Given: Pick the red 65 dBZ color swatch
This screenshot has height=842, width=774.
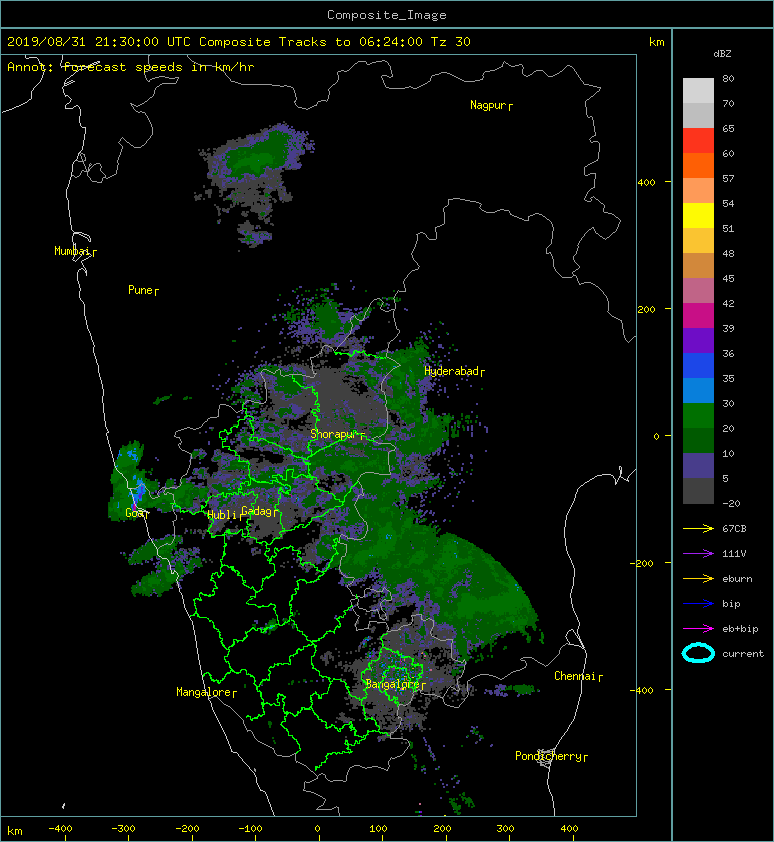Looking at the screenshot, I should pyautogui.click(x=698, y=141).
